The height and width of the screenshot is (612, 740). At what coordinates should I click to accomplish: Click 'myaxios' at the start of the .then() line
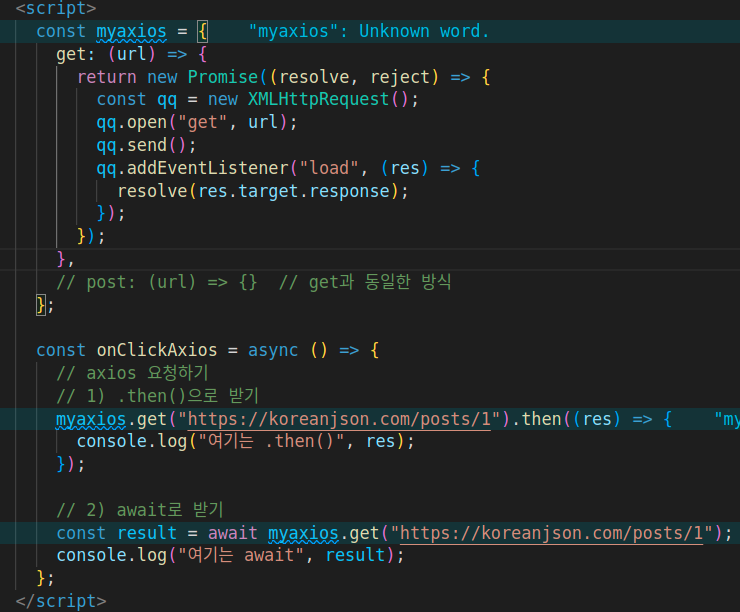91,419
